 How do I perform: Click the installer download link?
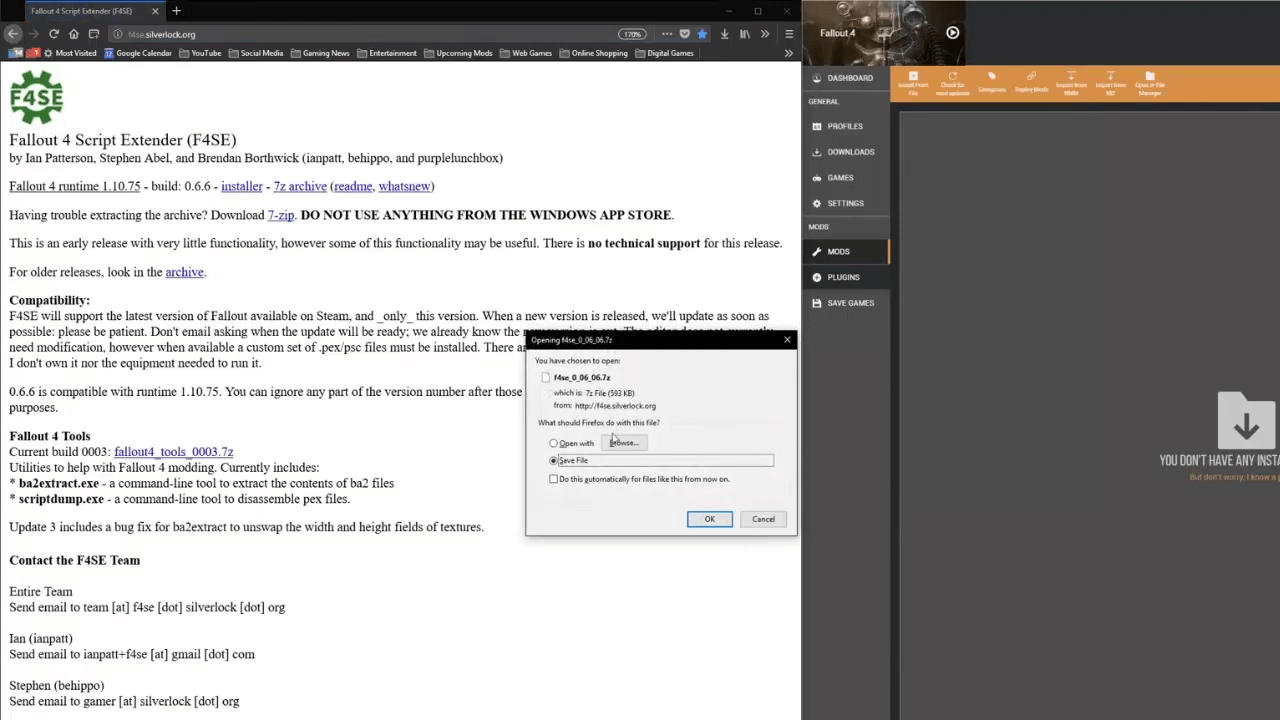coord(241,186)
